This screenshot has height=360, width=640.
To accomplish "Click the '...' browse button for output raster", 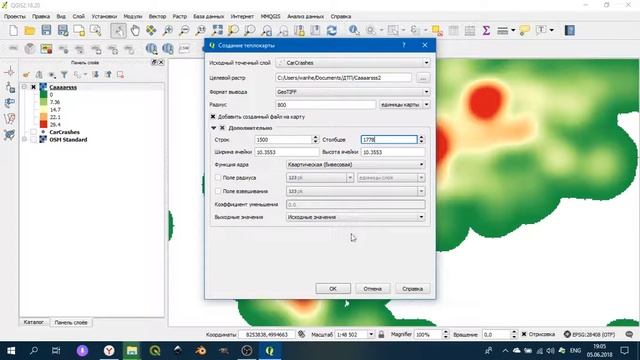I will coord(423,78).
